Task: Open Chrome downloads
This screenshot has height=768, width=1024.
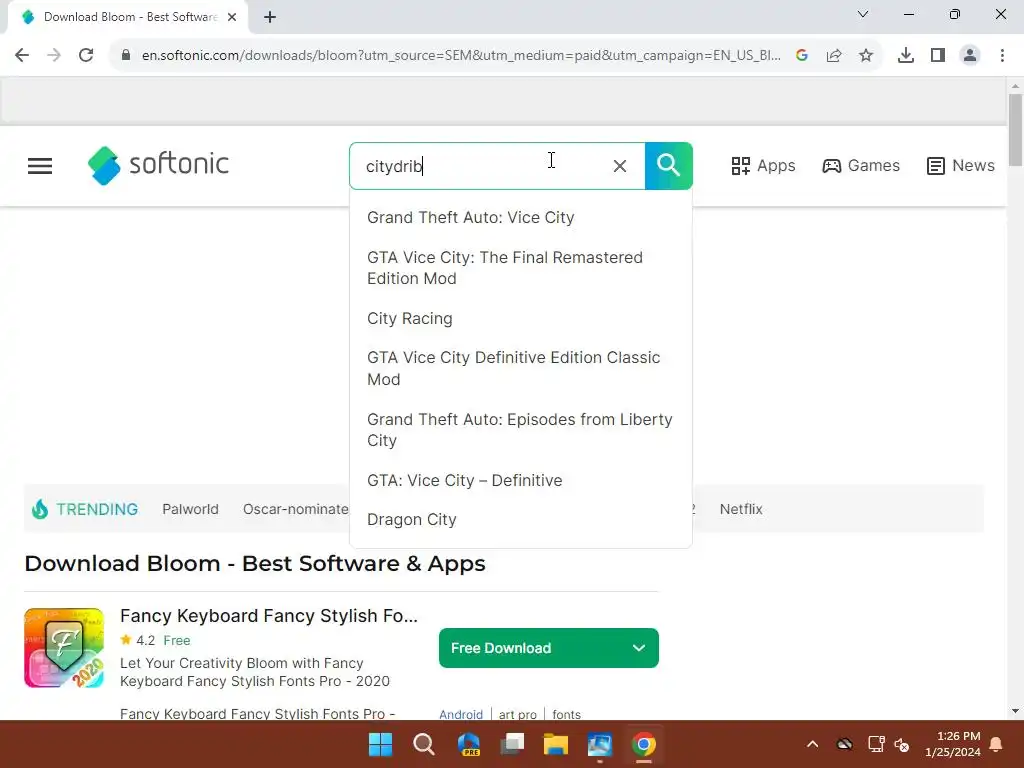Action: [906, 56]
